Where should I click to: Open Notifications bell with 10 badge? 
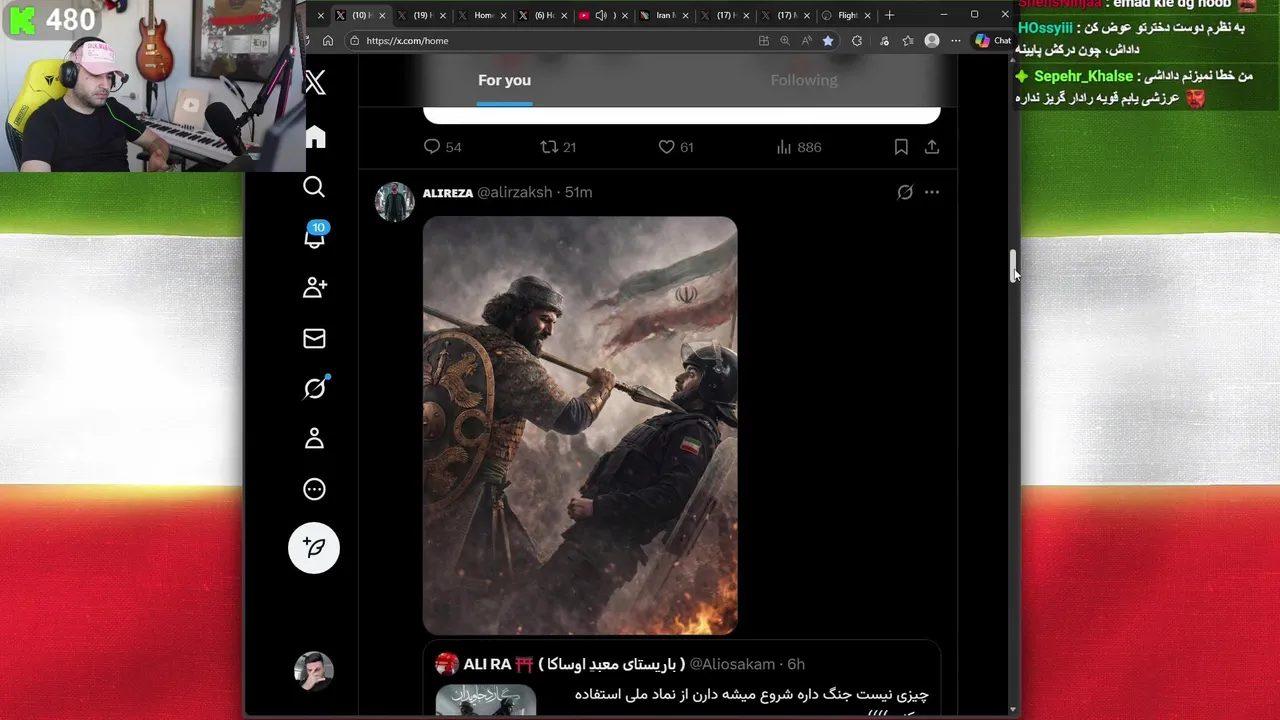[x=315, y=236]
